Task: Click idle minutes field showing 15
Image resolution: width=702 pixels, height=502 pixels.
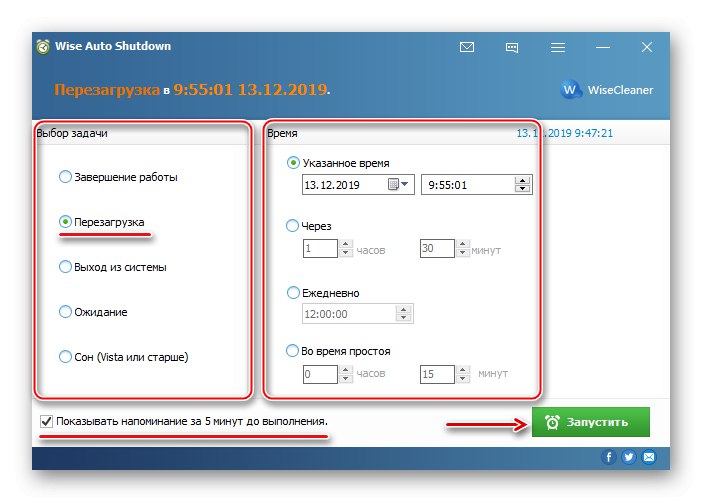Action: tap(437, 374)
